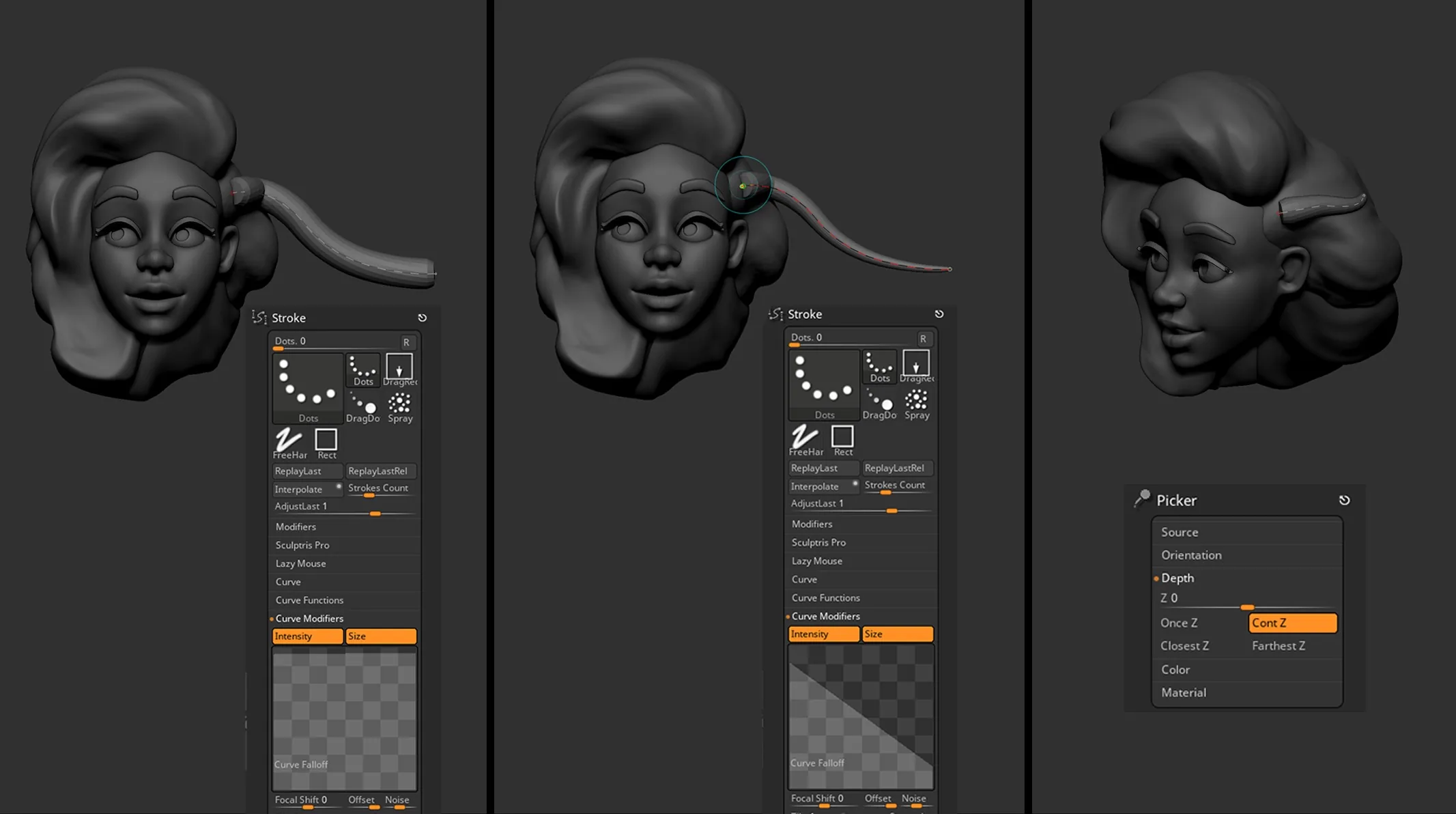Viewport: 1456px width, 814px height.
Task: Click ReplayLast in left Stroke panel
Action: 307,471
